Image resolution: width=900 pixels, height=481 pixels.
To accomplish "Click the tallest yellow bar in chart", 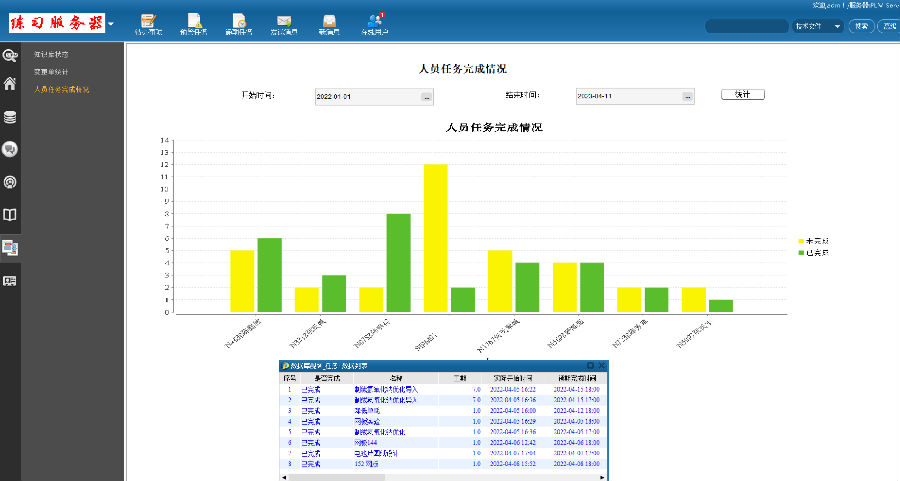I will coord(435,238).
